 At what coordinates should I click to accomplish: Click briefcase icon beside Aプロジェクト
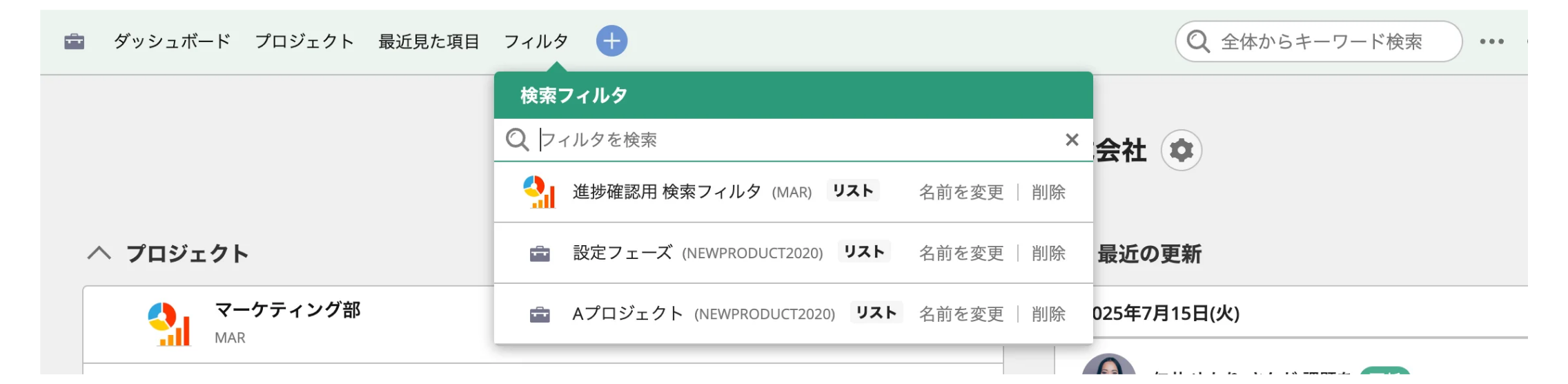tap(540, 314)
